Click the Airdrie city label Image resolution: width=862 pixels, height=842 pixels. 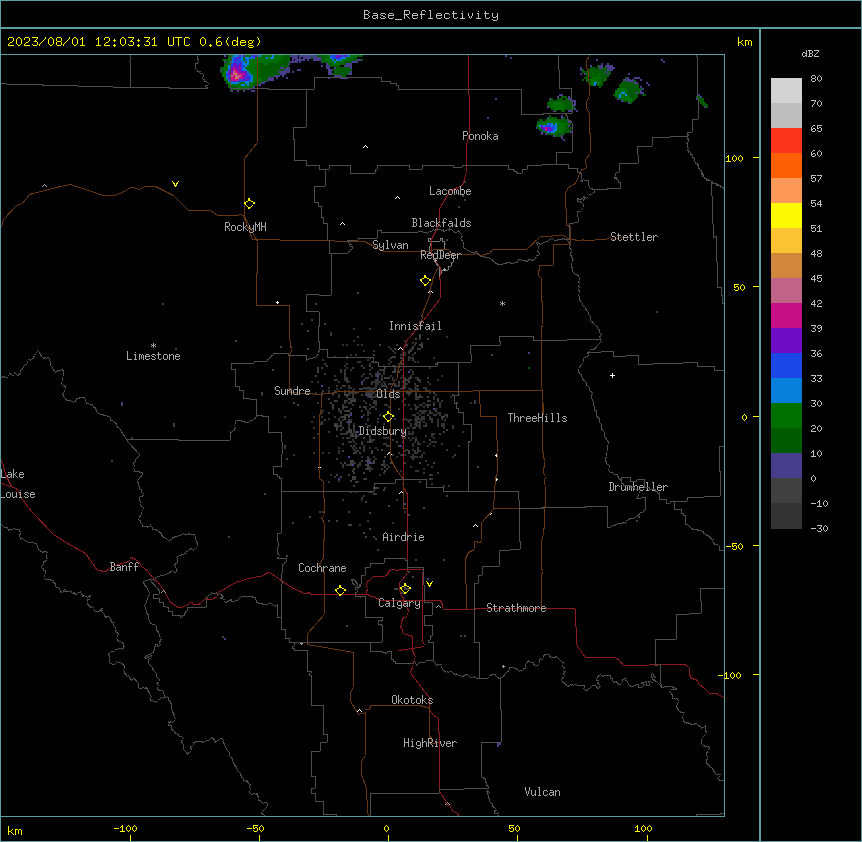(x=404, y=537)
